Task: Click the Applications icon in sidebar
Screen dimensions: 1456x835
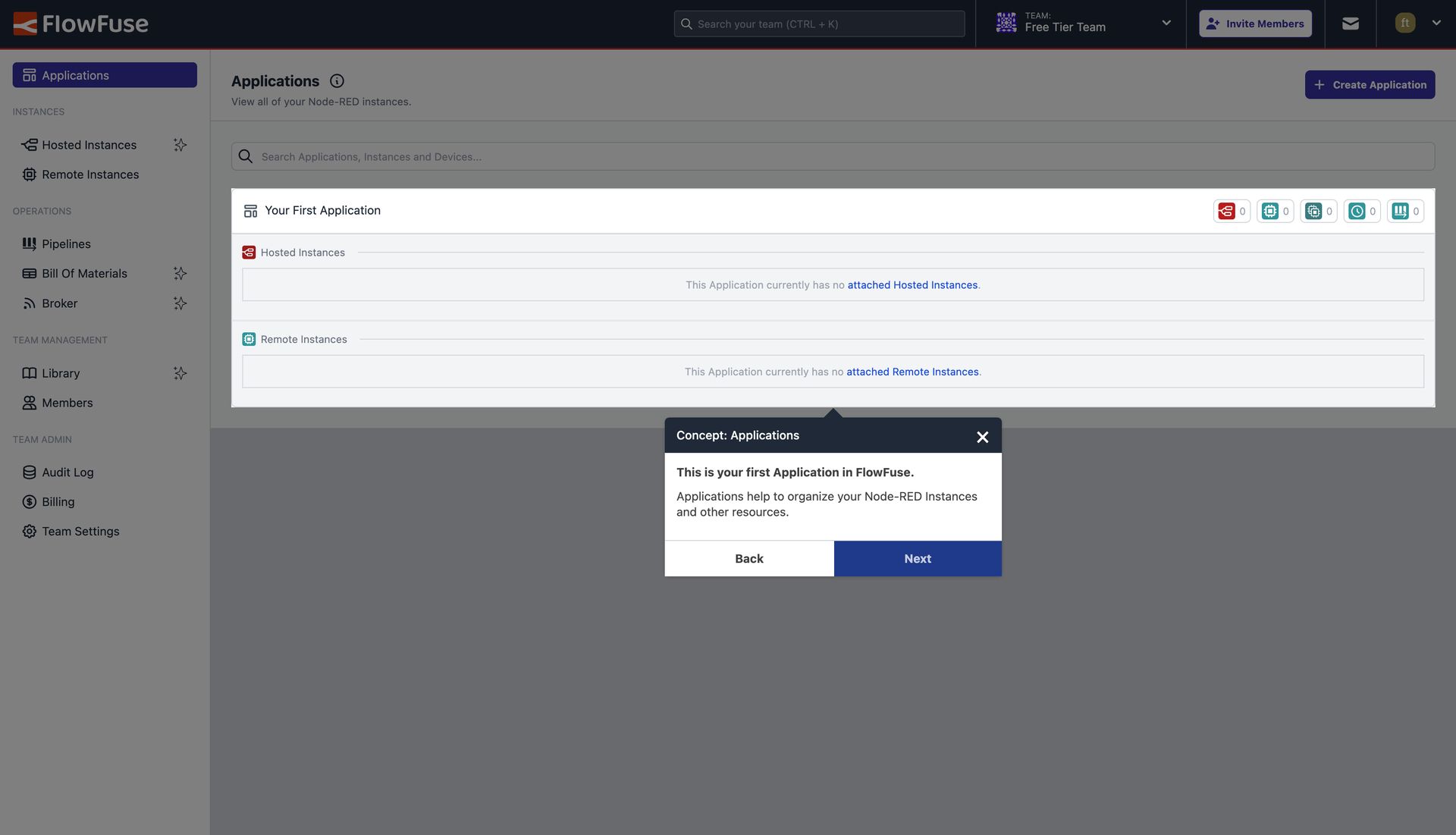Action: pyautogui.click(x=29, y=75)
